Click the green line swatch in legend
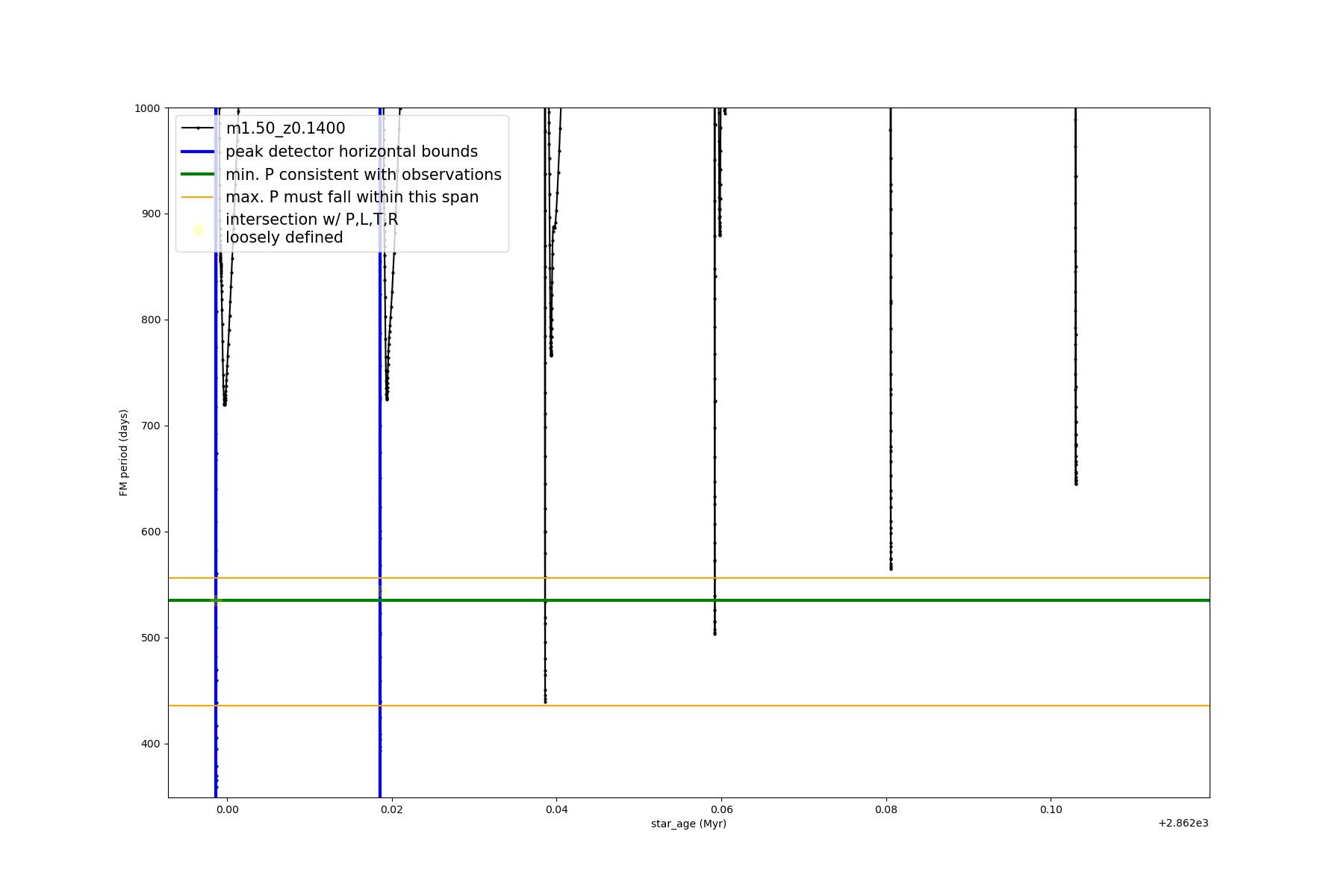Viewport: 1344px width, 896px height. (x=198, y=175)
